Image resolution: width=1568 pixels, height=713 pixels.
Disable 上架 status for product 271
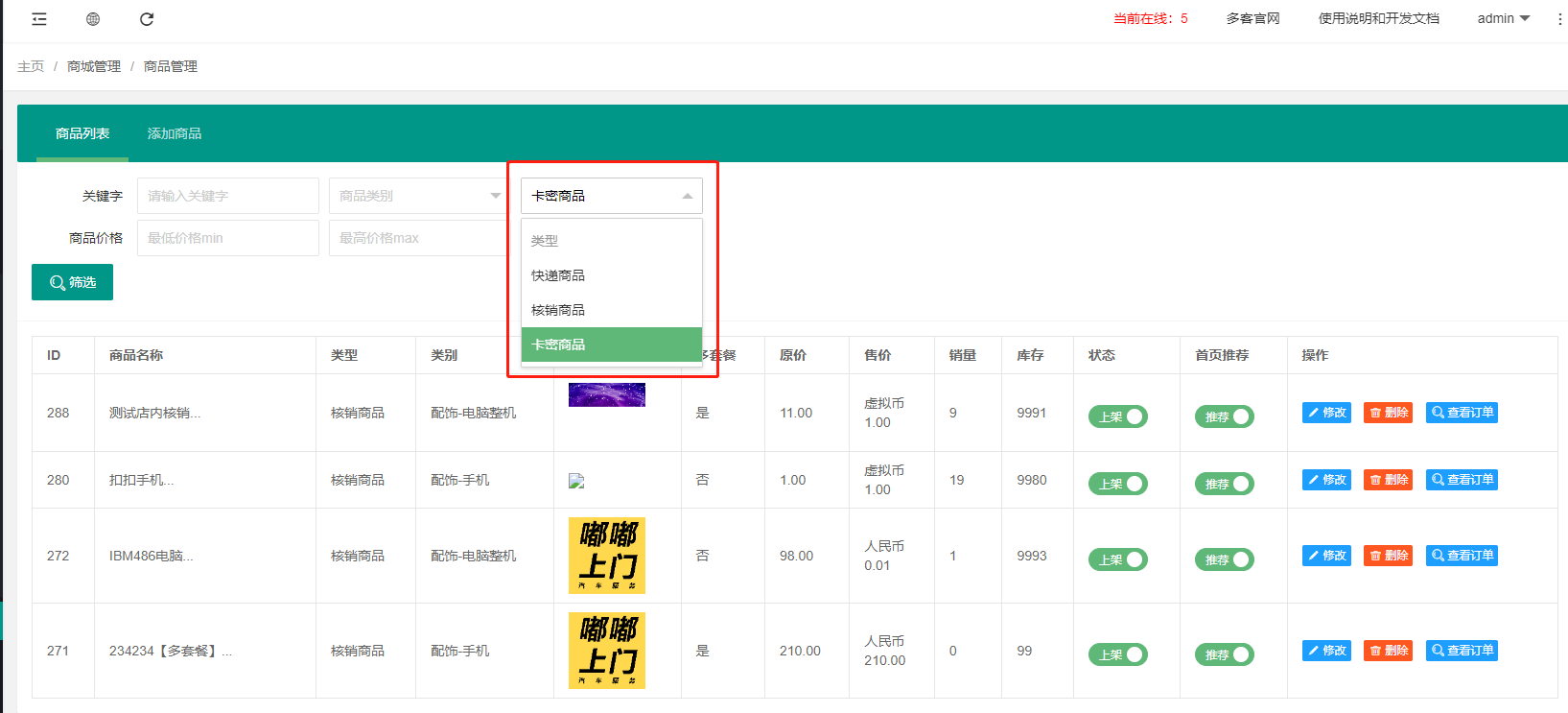pyautogui.click(x=1117, y=654)
